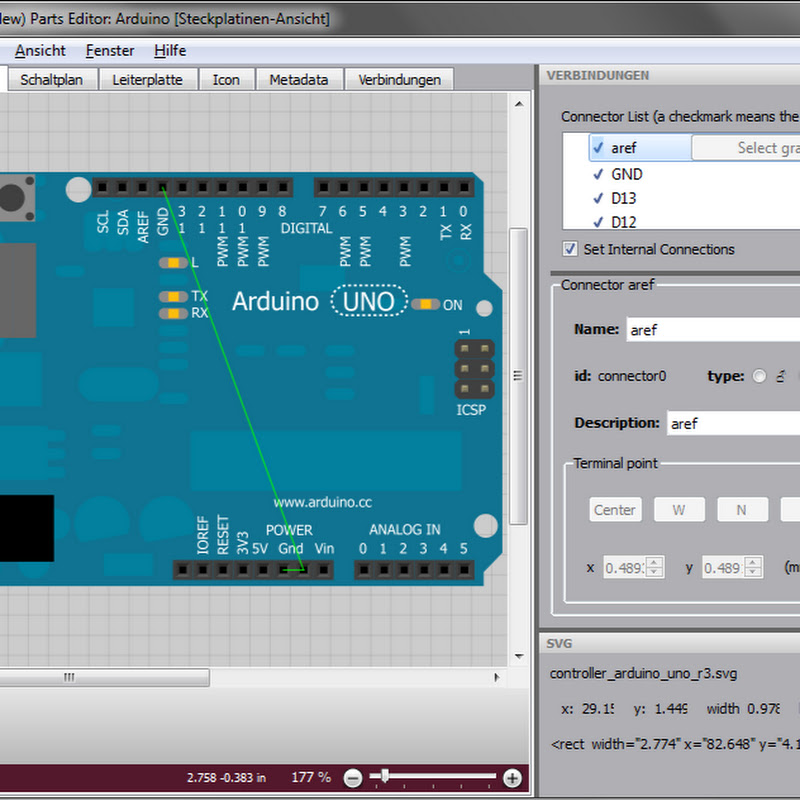The image size is (800, 800).
Task: Open the Ansicht menu
Action: (x=40, y=51)
